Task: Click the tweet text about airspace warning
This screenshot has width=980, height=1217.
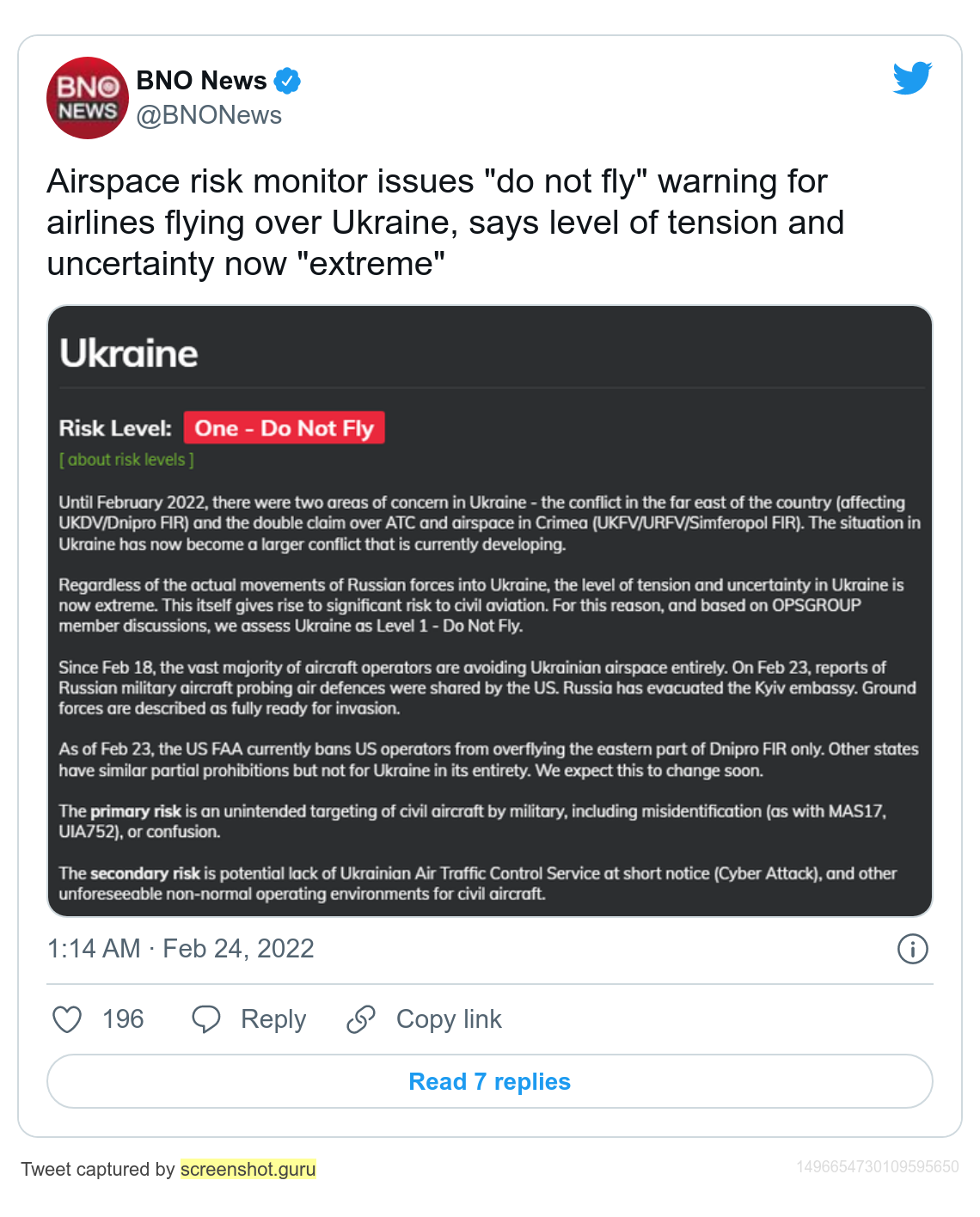Action: [445, 223]
